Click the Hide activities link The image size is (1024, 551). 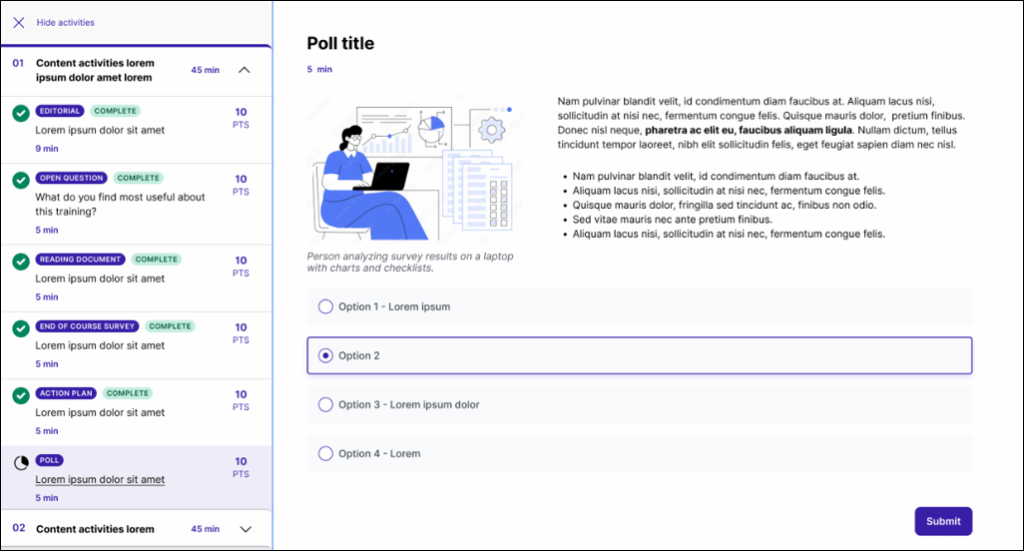pyautogui.click(x=65, y=22)
